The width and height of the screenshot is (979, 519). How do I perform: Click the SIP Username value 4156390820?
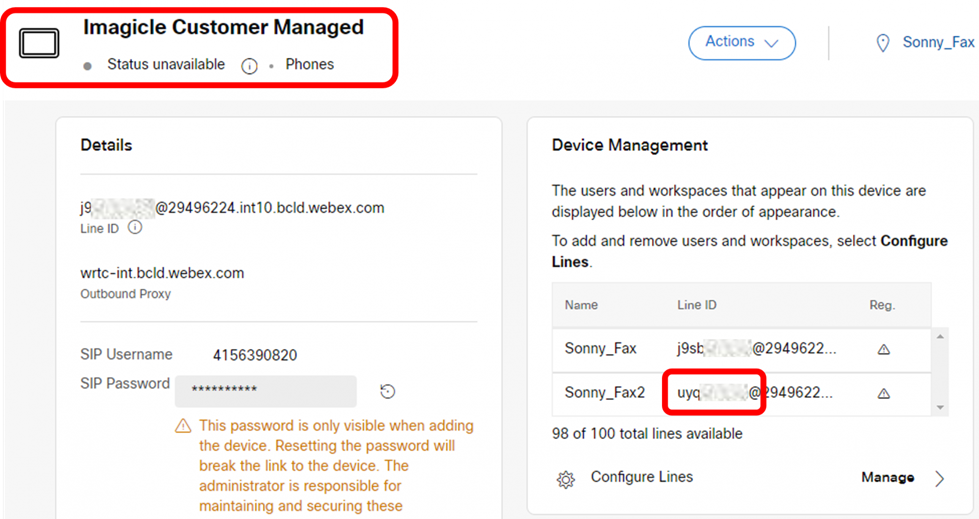[254, 355]
